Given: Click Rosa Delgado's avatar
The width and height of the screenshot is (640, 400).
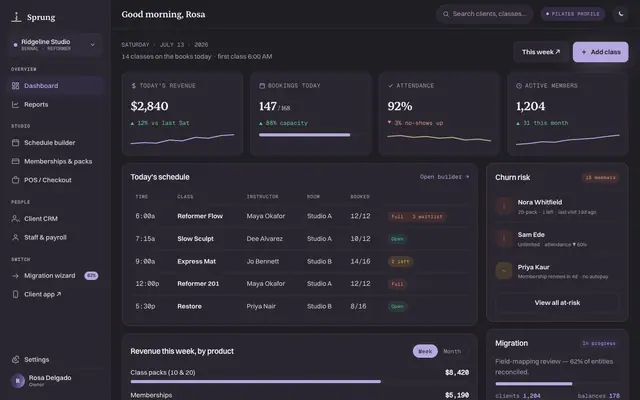Looking at the screenshot, I should [18, 381].
